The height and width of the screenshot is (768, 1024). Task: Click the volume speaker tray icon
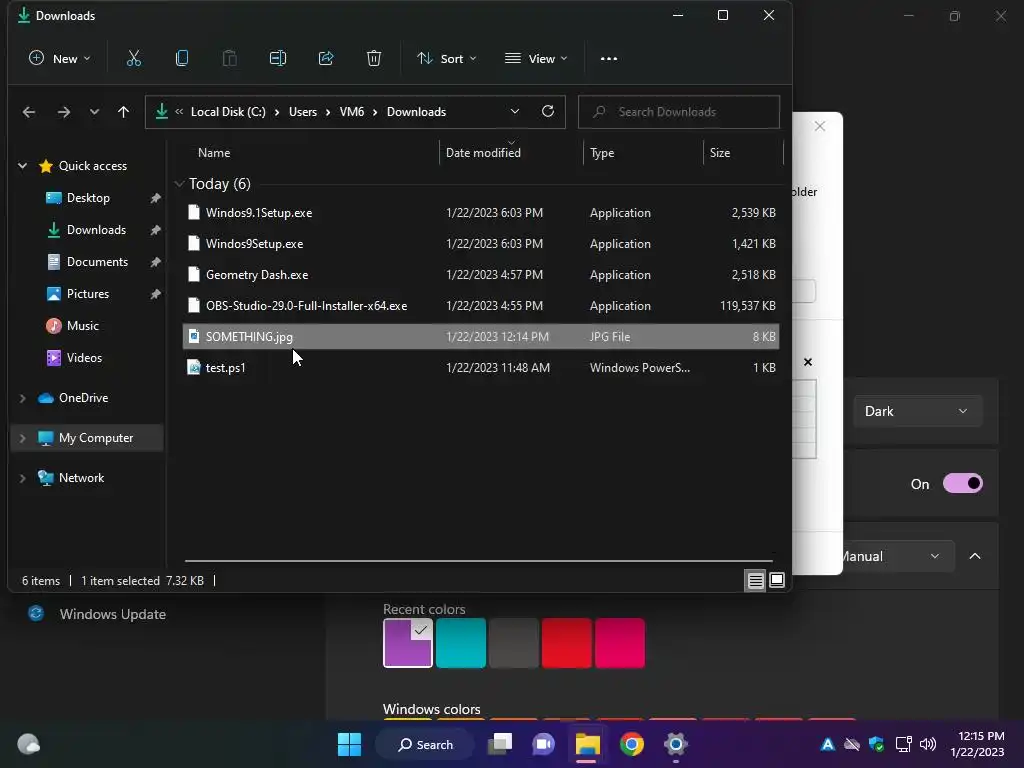pos(928,744)
